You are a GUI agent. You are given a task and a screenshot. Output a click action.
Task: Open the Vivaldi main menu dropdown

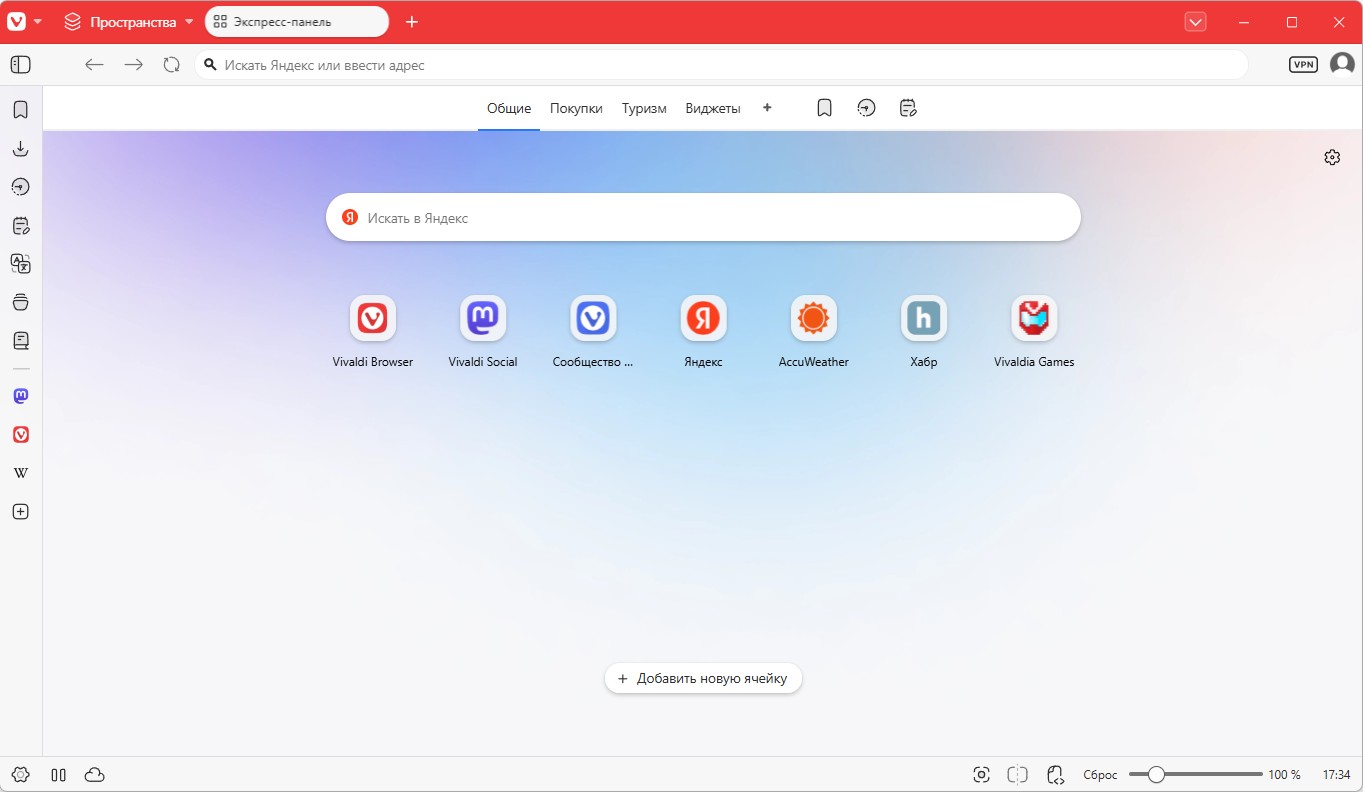[x=25, y=22]
